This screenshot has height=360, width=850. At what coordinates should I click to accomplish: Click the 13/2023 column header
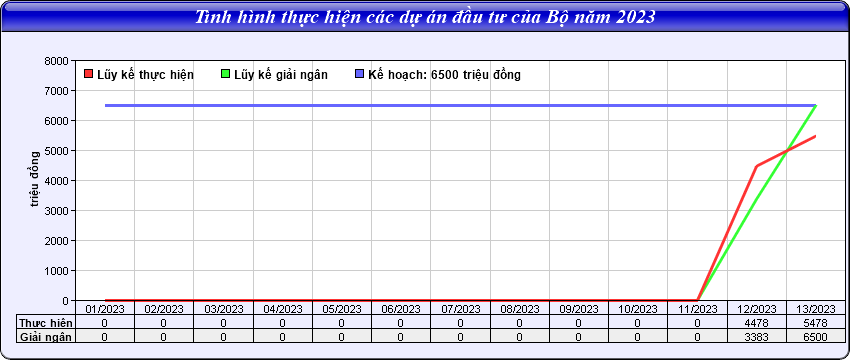816,309
